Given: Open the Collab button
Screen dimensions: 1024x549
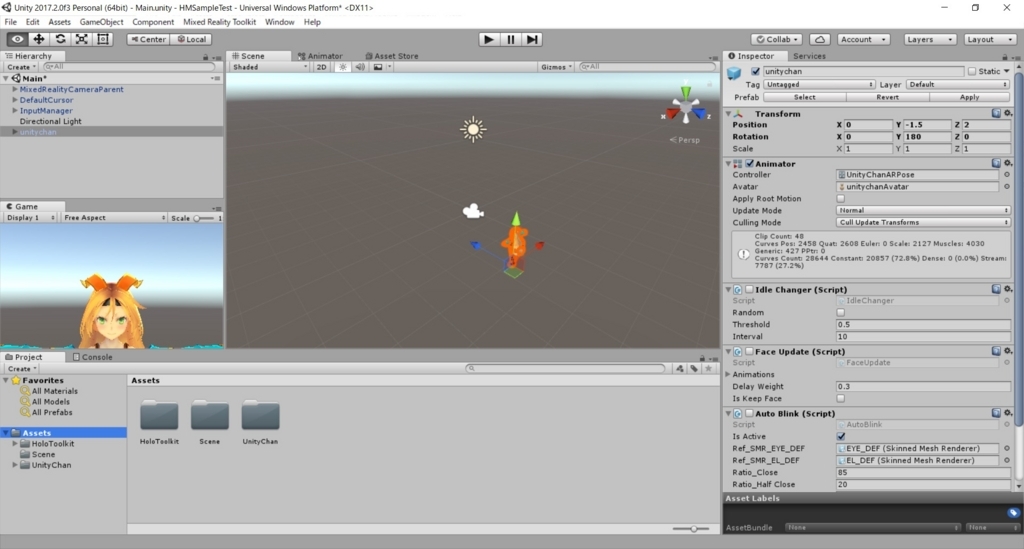Looking at the screenshot, I should pyautogui.click(x=777, y=39).
